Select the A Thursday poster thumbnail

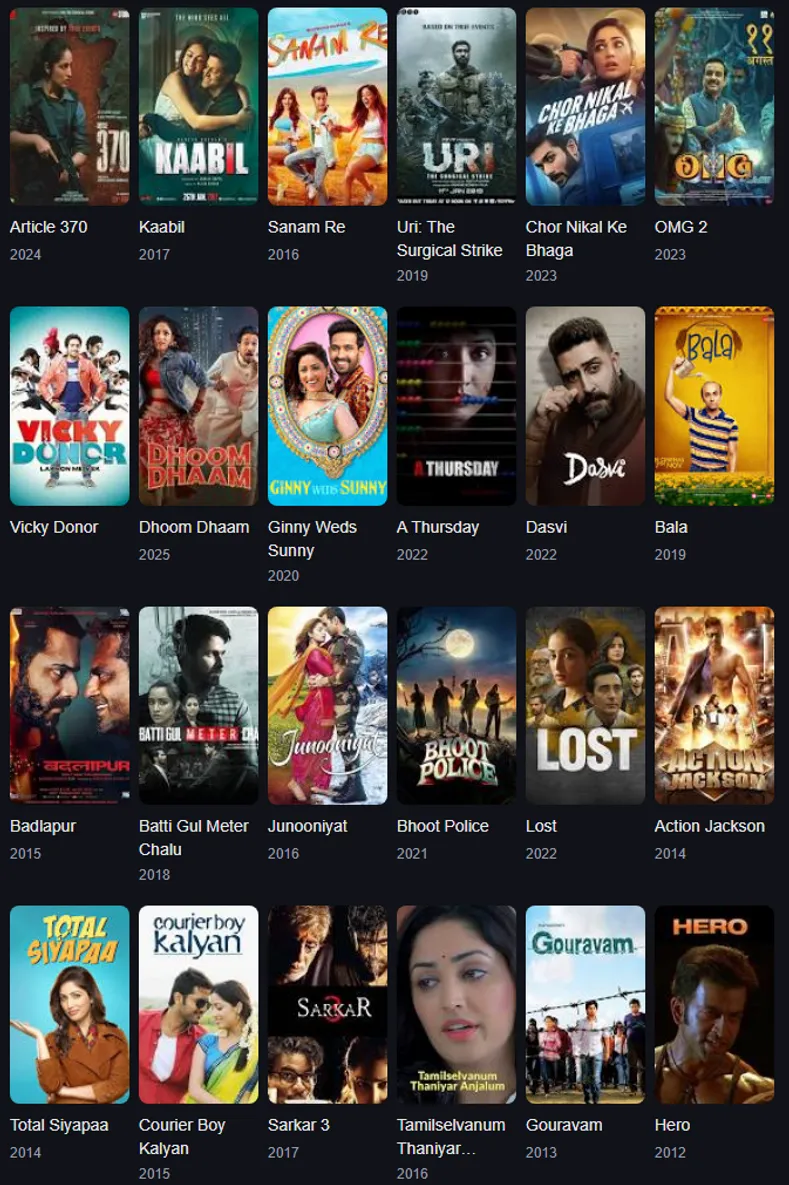click(x=456, y=406)
